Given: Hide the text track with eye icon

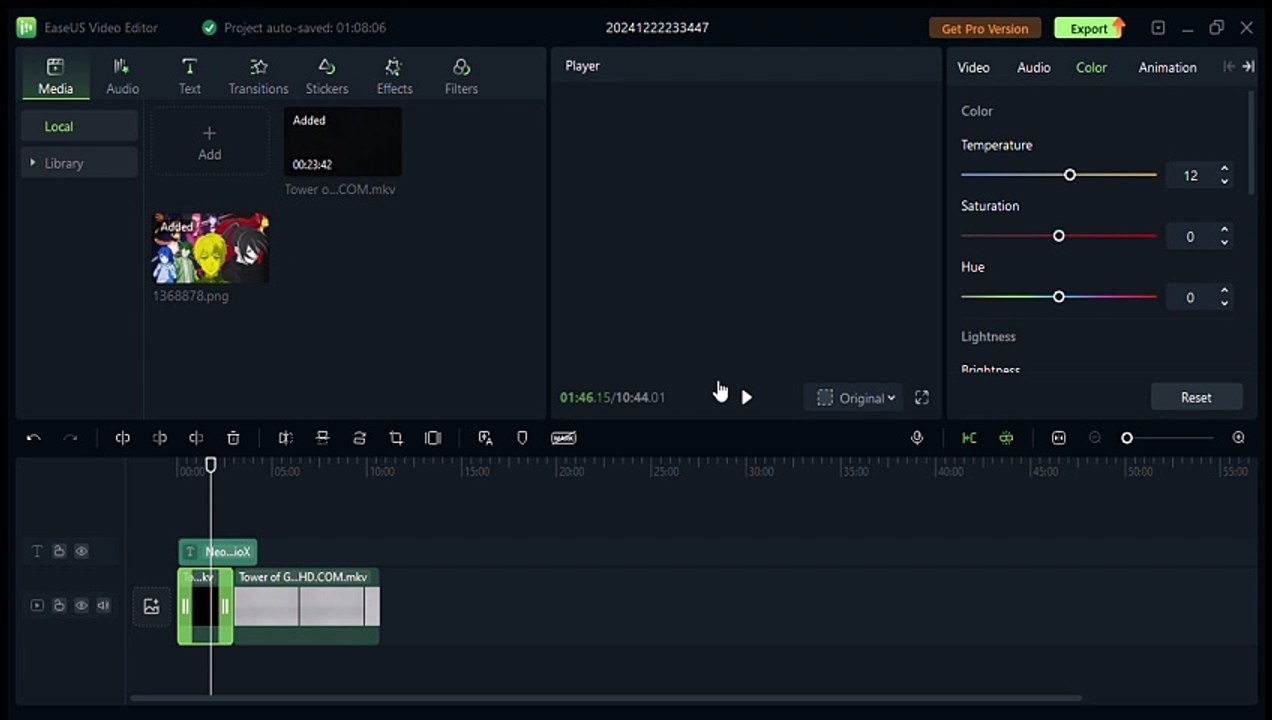Looking at the screenshot, I should click(82, 552).
